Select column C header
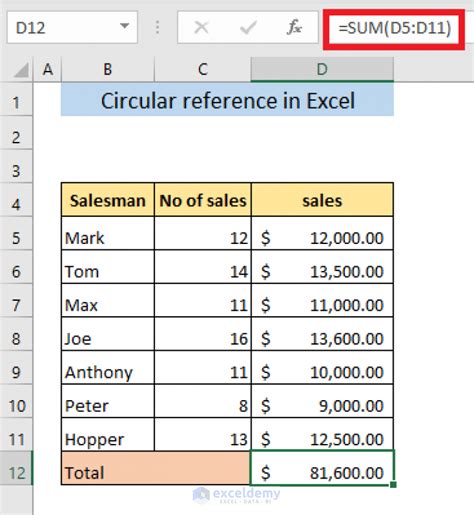This screenshot has width=474, height=515. pos(203,69)
